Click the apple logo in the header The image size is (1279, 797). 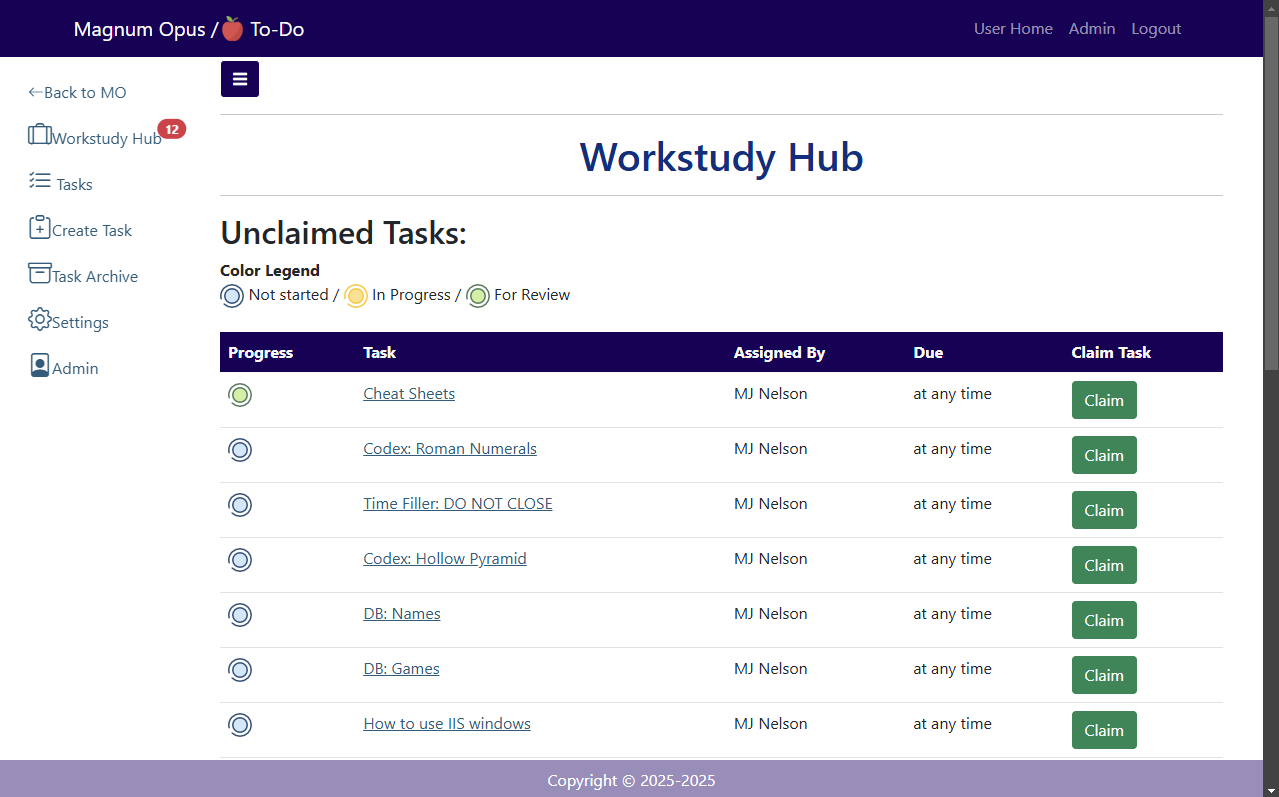232,29
